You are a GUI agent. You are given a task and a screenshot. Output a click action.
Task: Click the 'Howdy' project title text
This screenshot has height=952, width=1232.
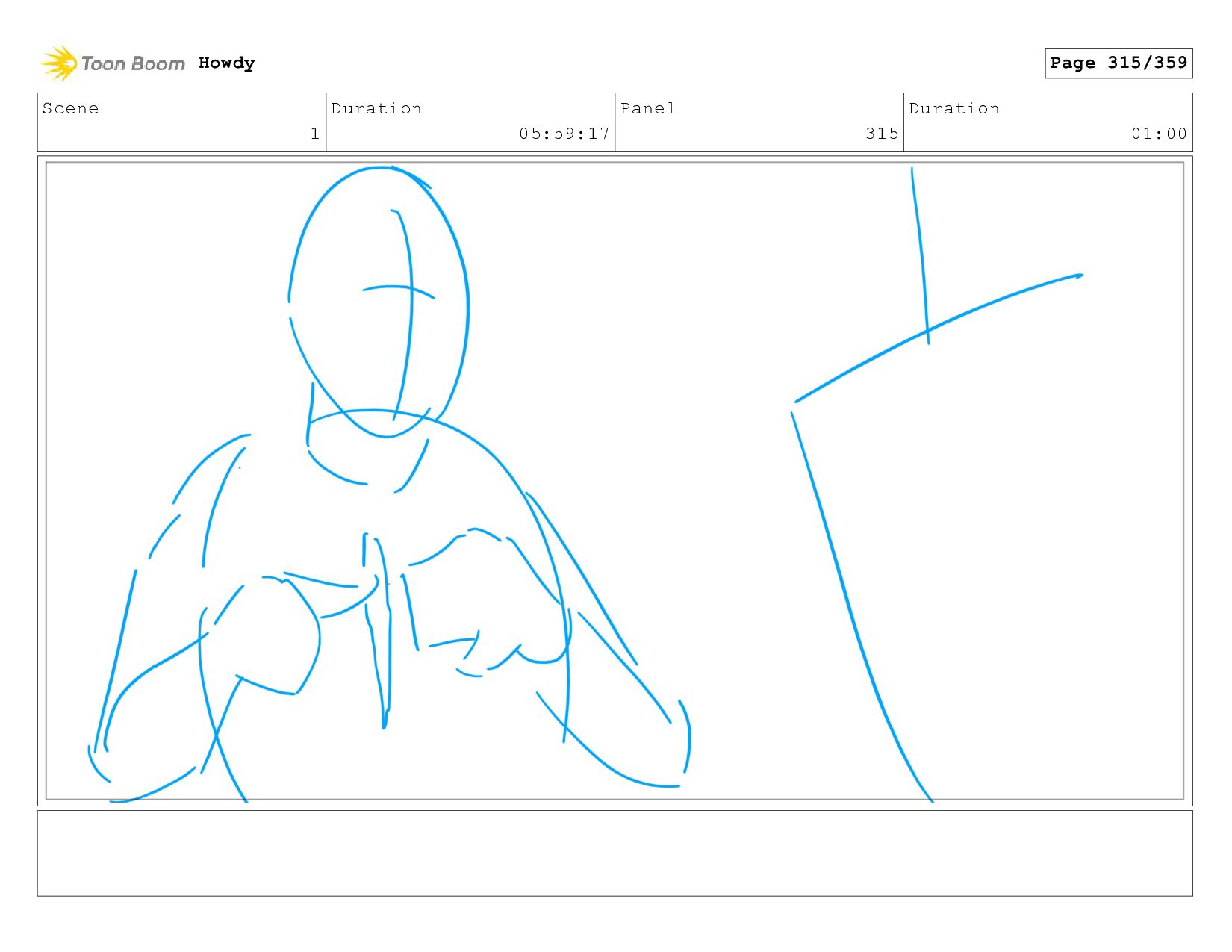tap(227, 63)
